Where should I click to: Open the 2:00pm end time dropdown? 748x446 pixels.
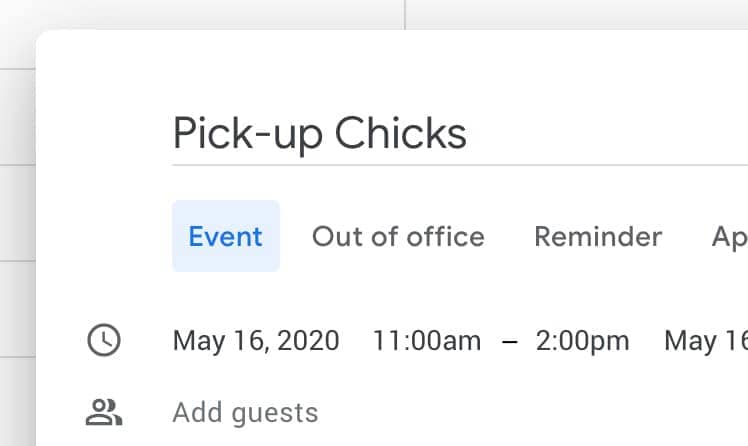point(582,341)
